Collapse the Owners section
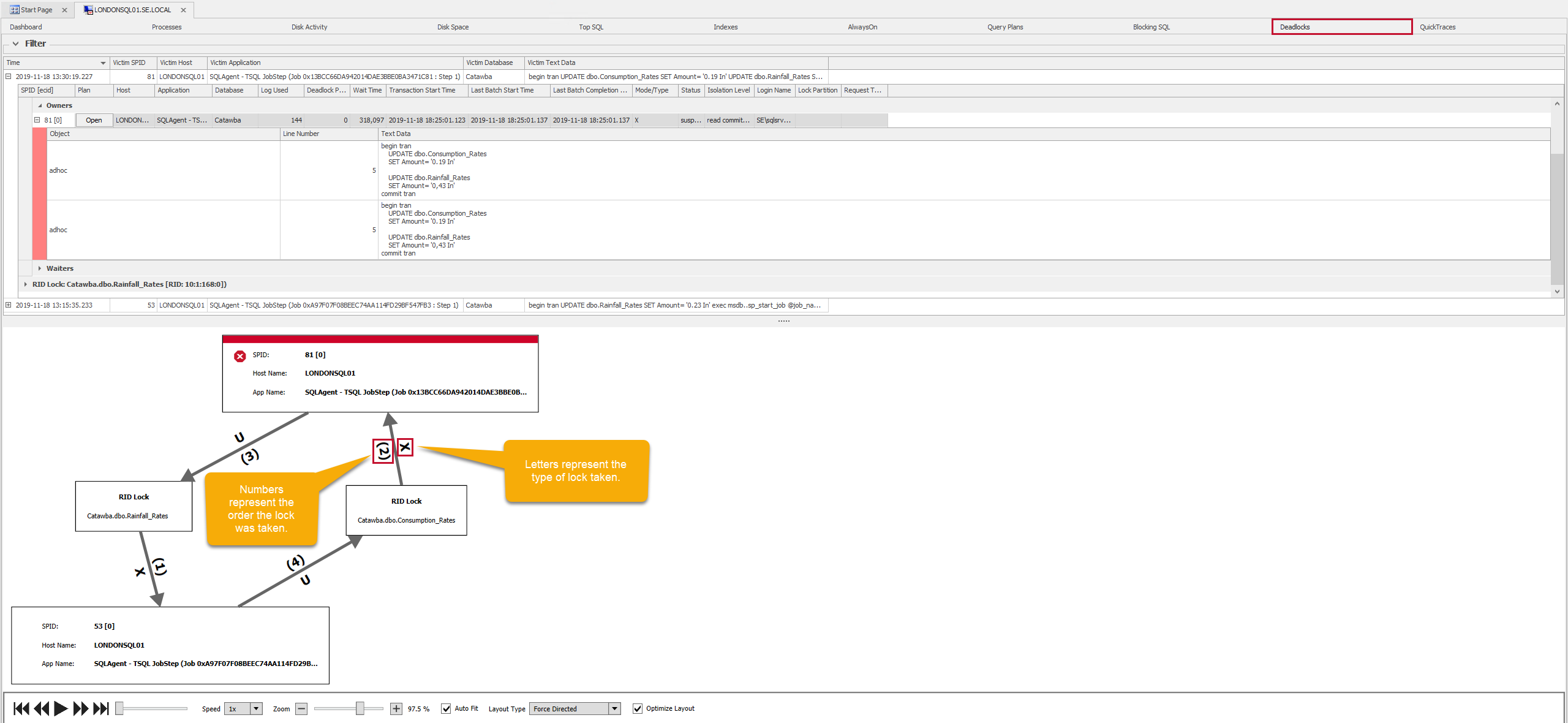Image resolution: width=1568 pixels, height=723 pixels. click(39, 105)
